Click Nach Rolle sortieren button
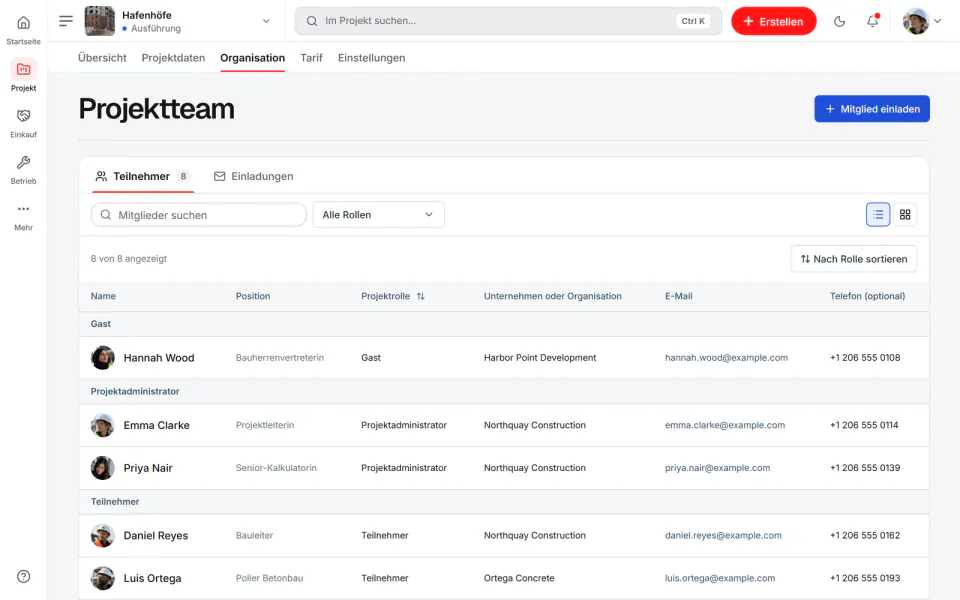This screenshot has height=600, width=960. tap(853, 259)
